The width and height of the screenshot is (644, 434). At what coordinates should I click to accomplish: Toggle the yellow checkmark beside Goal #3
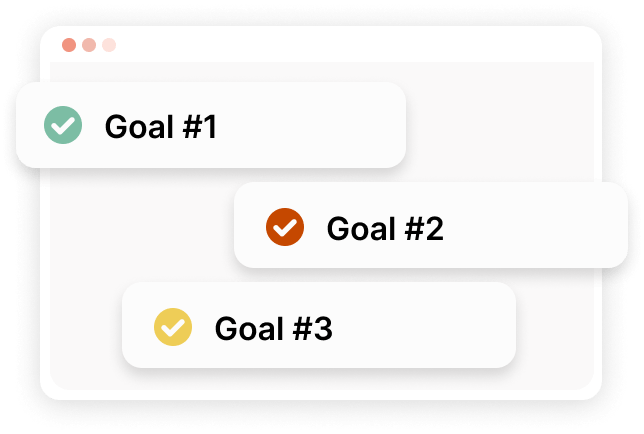tap(172, 327)
